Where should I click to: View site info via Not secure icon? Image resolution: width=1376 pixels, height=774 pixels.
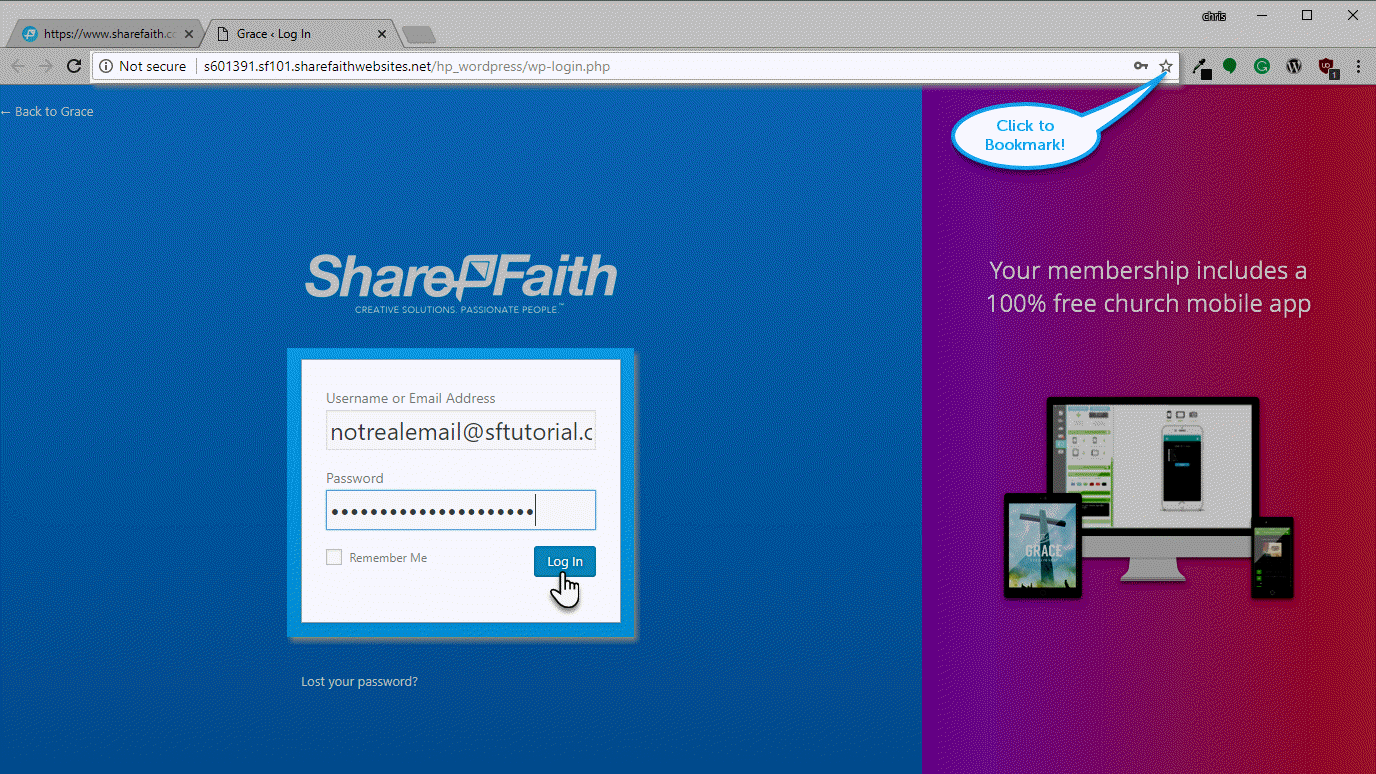106,66
